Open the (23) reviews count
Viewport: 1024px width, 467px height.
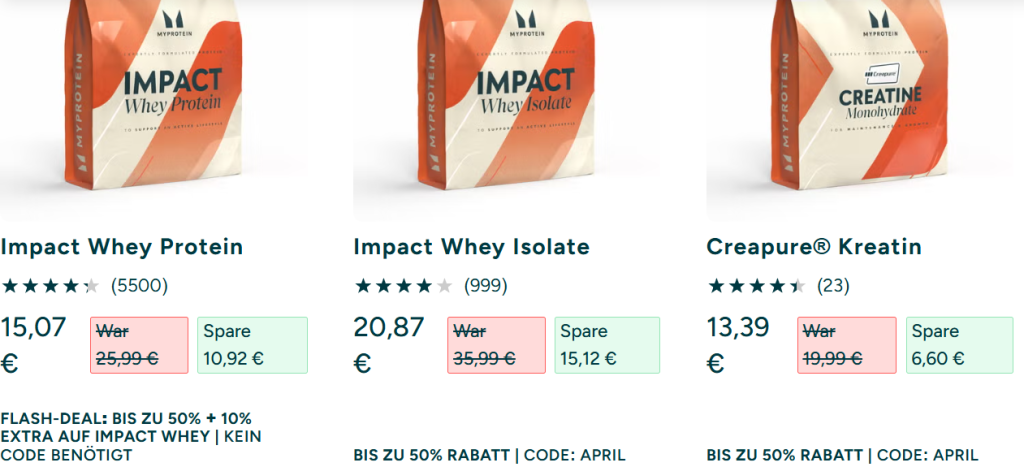833,286
